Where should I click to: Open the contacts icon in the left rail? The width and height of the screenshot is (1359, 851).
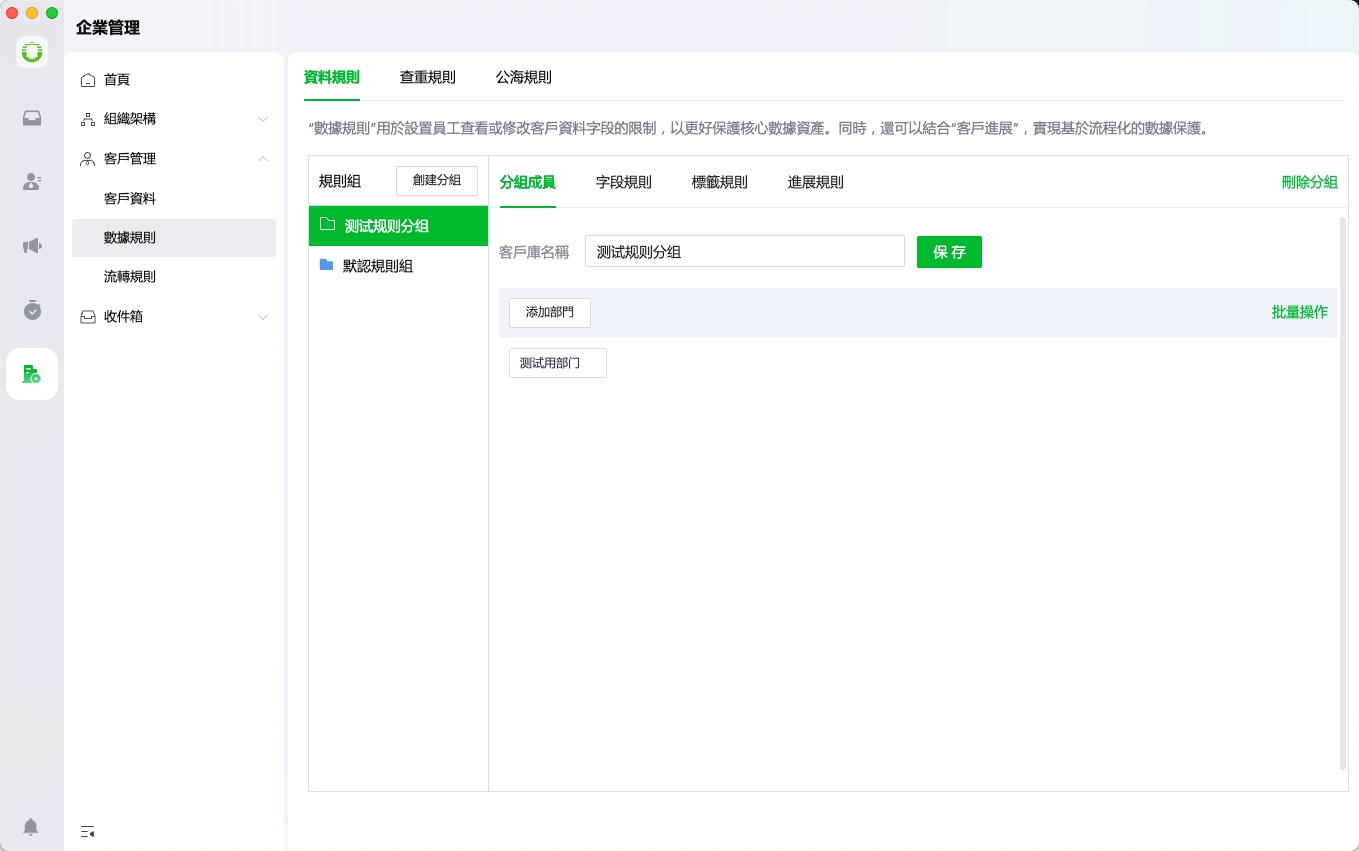click(32, 182)
